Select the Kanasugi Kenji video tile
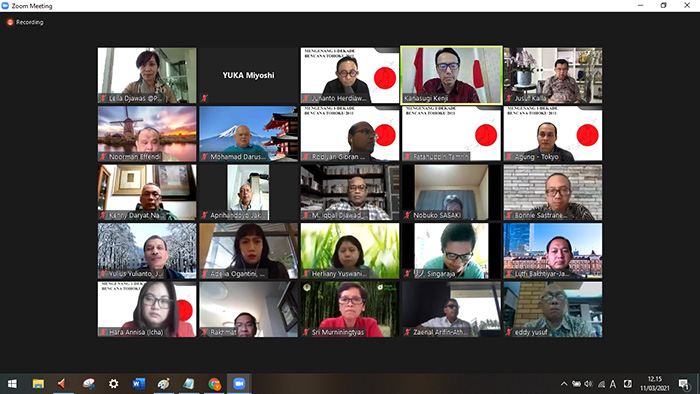Viewport: 700px width, 394px height. [x=451, y=75]
